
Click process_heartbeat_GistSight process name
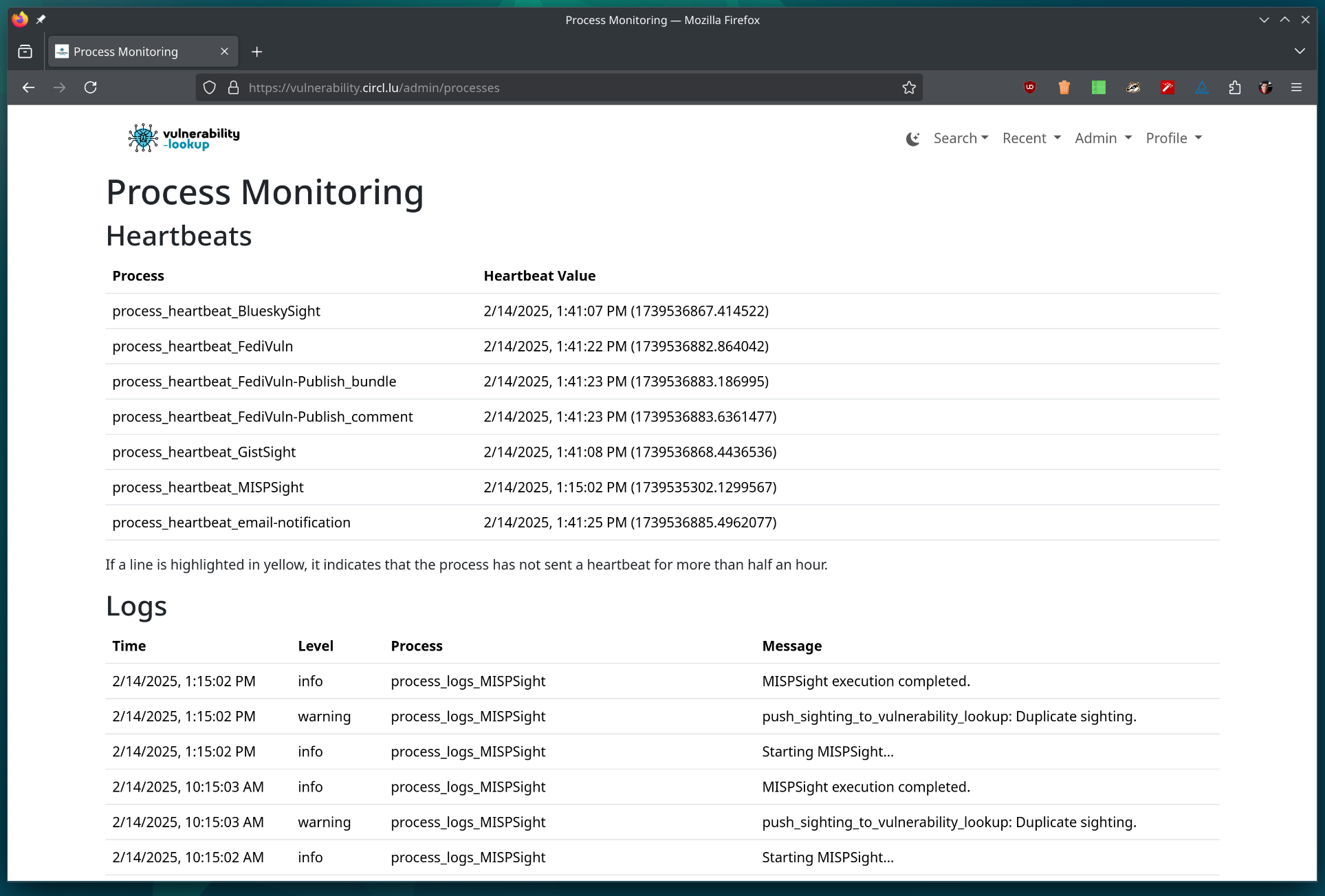pos(204,452)
